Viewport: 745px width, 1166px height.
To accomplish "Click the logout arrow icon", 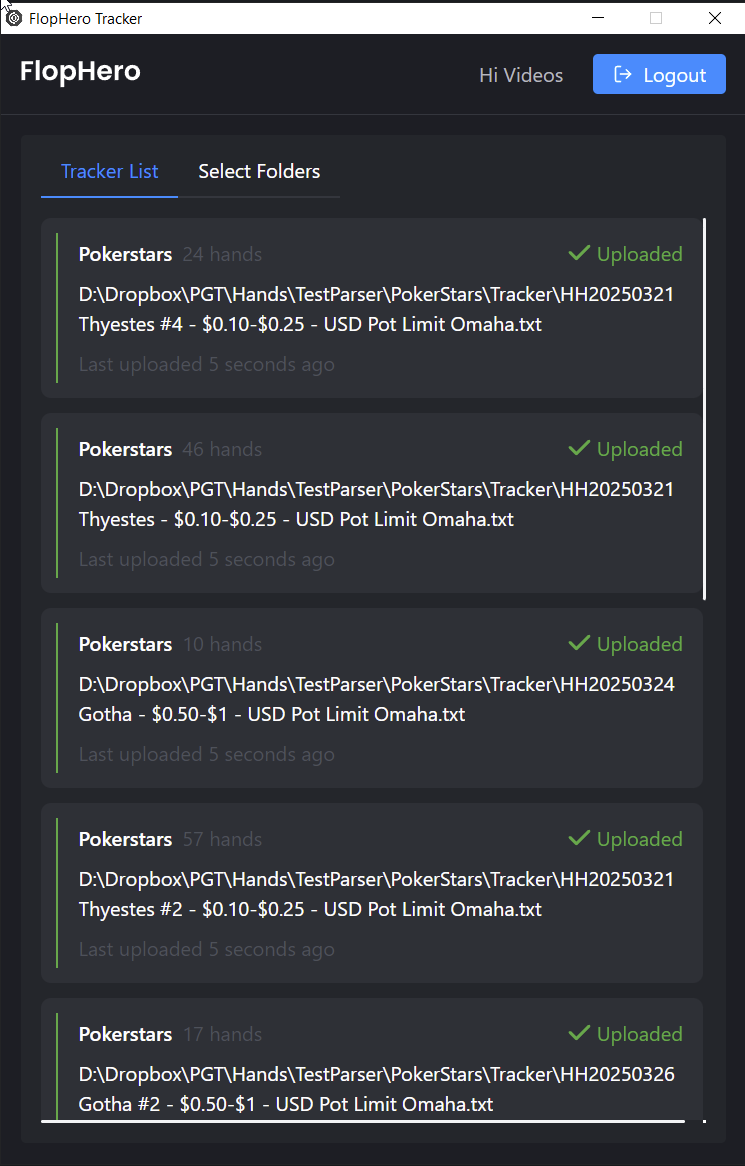I will pyautogui.click(x=622, y=74).
